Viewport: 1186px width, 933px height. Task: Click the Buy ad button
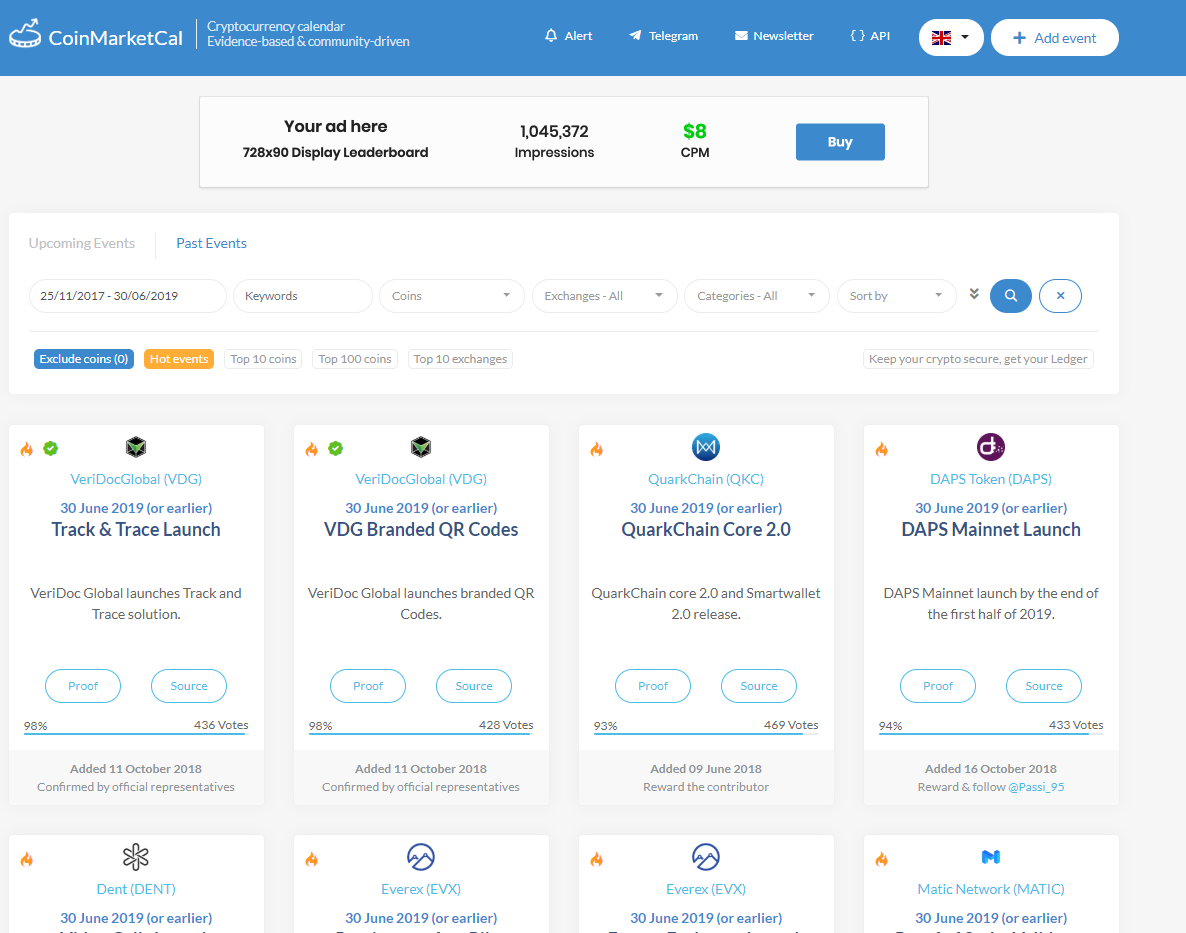pos(840,141)
